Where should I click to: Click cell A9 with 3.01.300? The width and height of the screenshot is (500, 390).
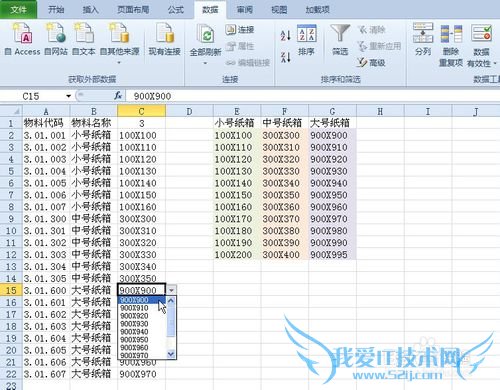[x=46, y=219]
